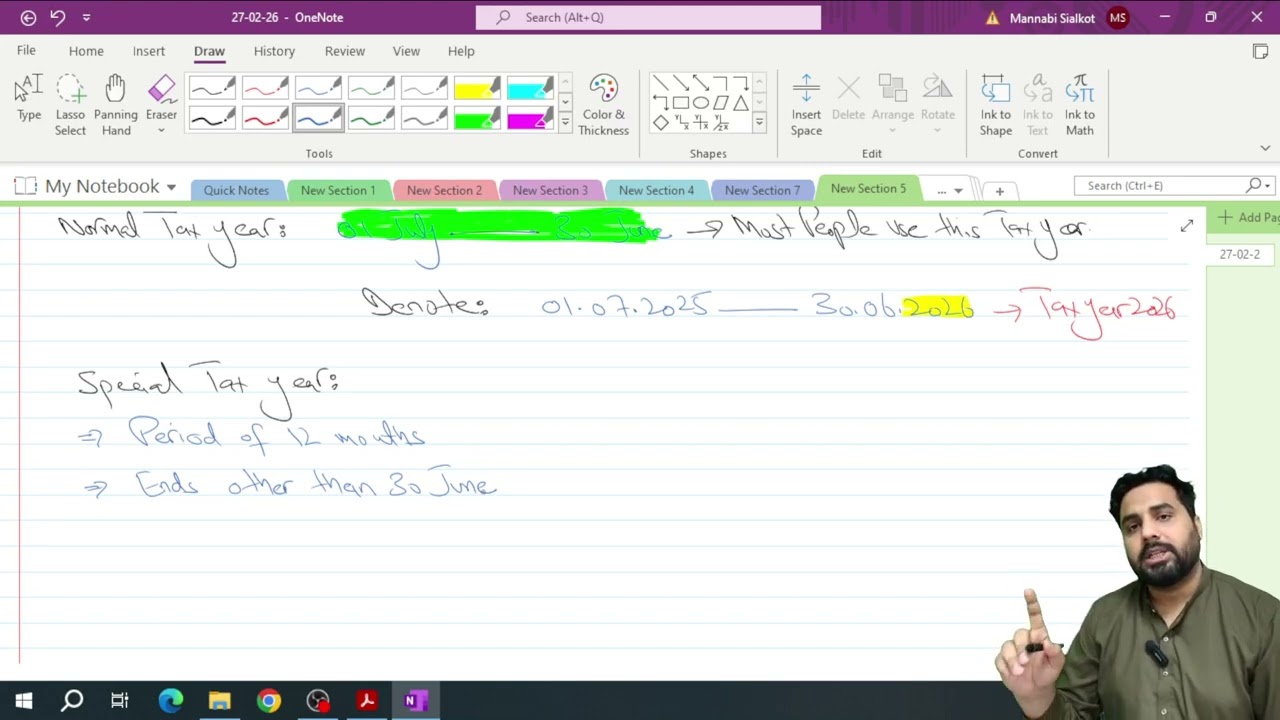Click the title bar Search box
1280x720 pixels.
pyautogui.click(x=648, y=17)
